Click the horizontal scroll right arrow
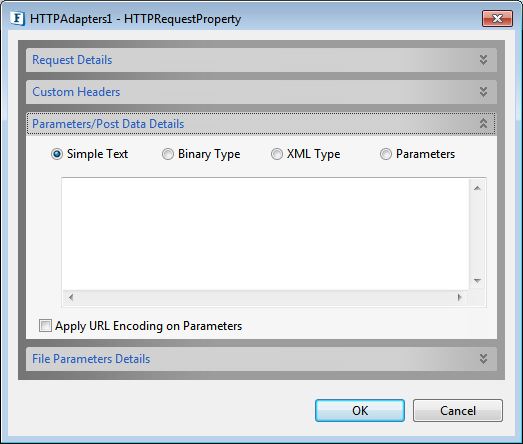This screenshot has width=523, height=444. [x=460, y=297]
